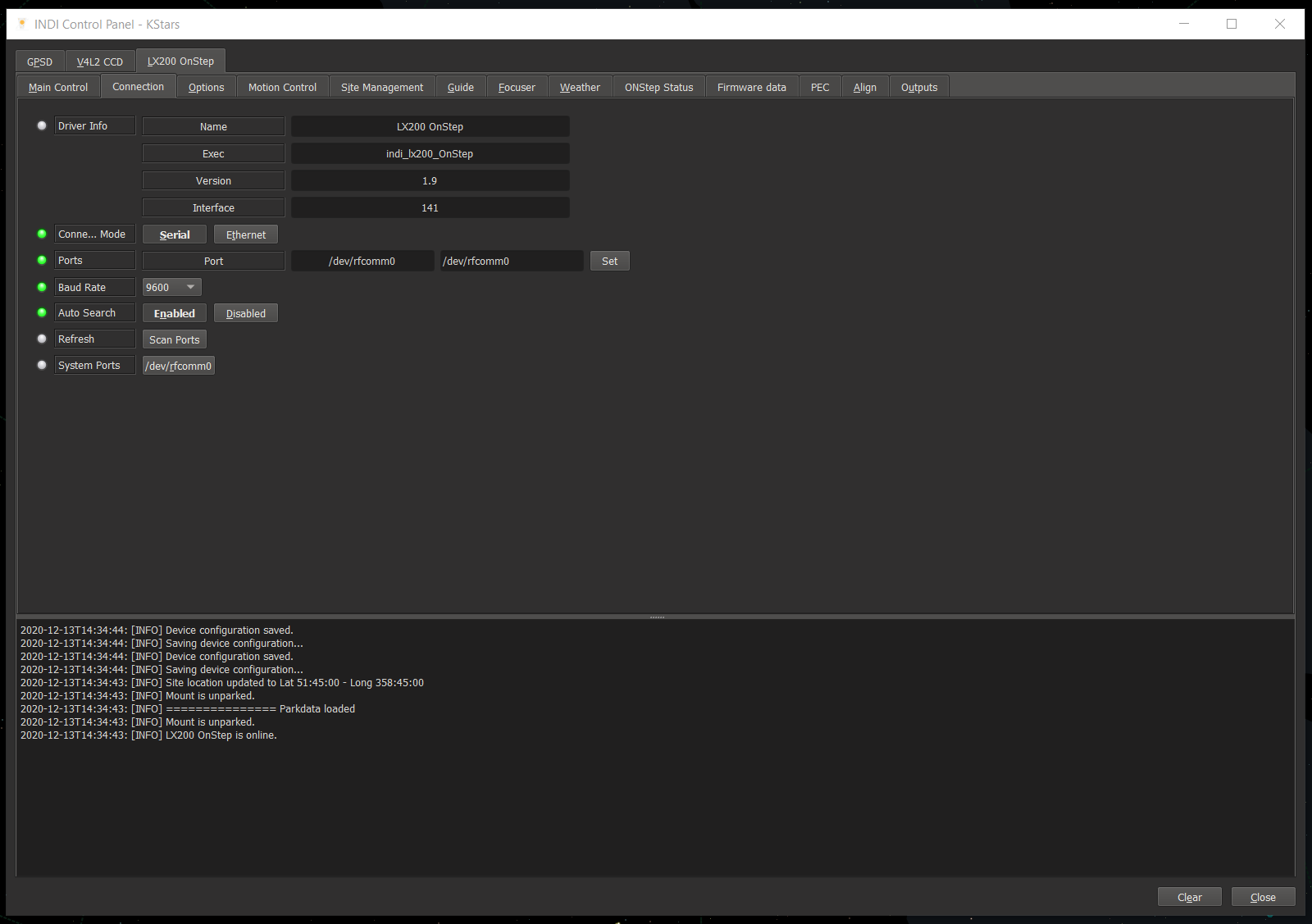Select Ethernet connection mode
The image size is (1312, 924).
click(x=246, y=234)
